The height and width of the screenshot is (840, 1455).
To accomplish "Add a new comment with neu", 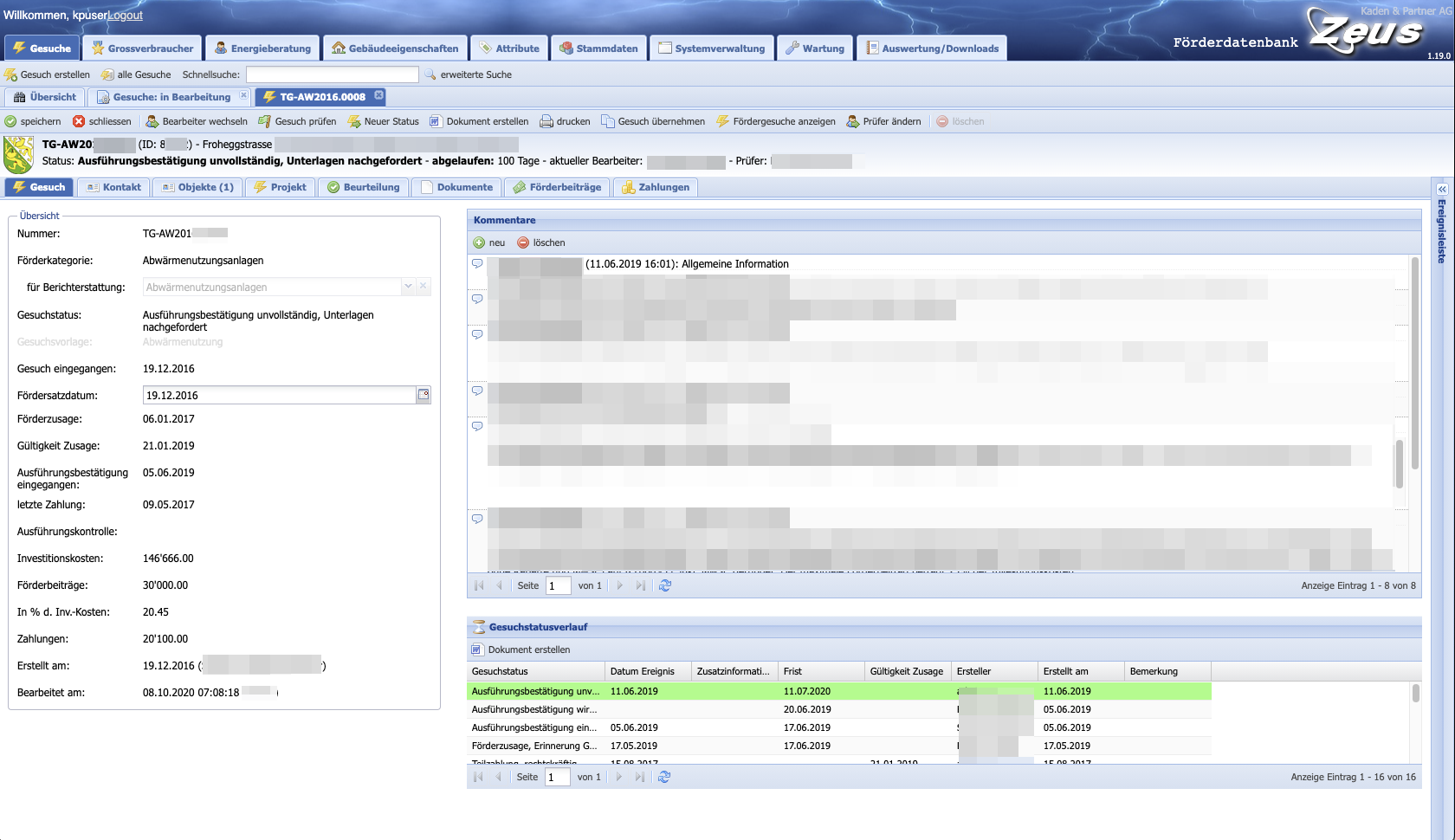I will tap(489, 242).
